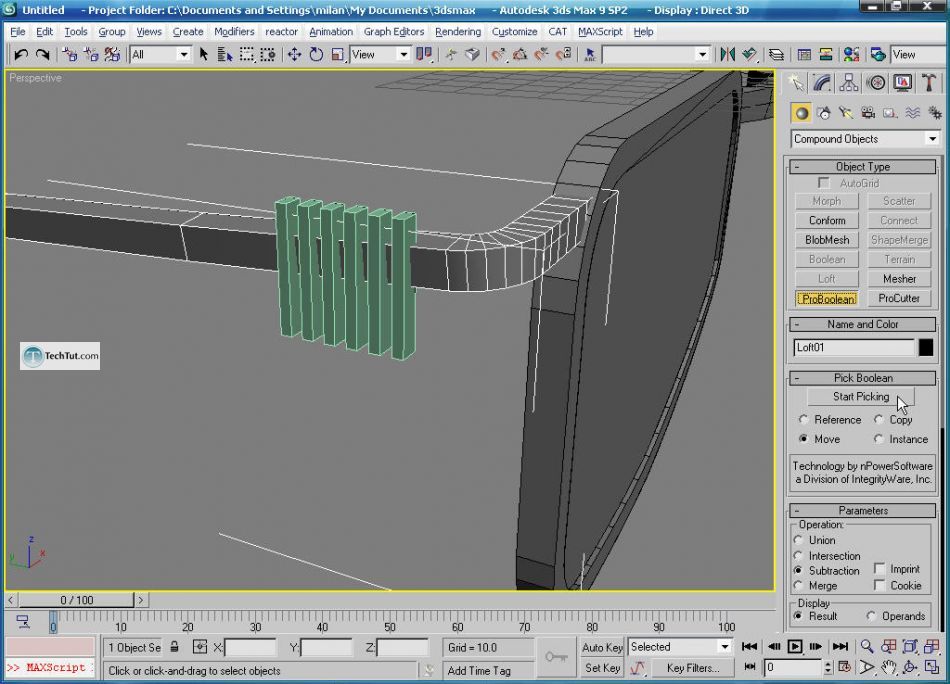Choose the Select and Rotate tool
The height and width of the screenshot is (684, 950).
pos(316,55)
